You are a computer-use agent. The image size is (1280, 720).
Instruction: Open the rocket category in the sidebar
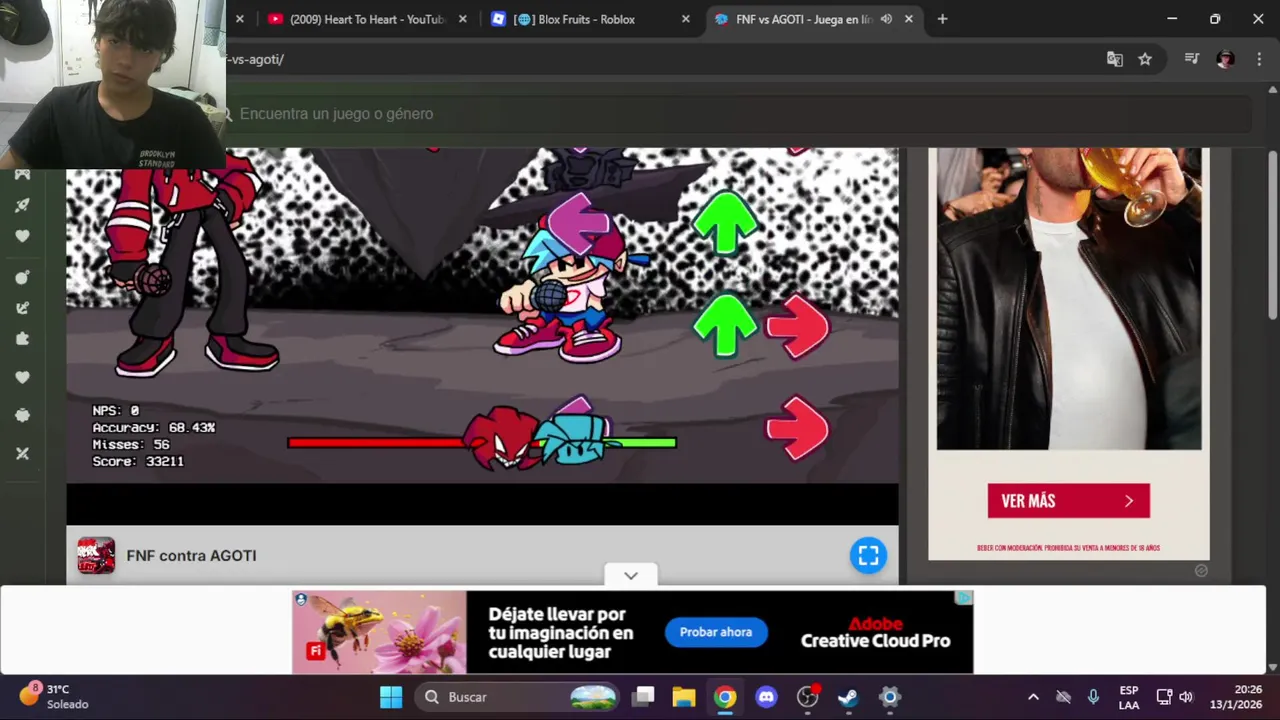(22, 205)
